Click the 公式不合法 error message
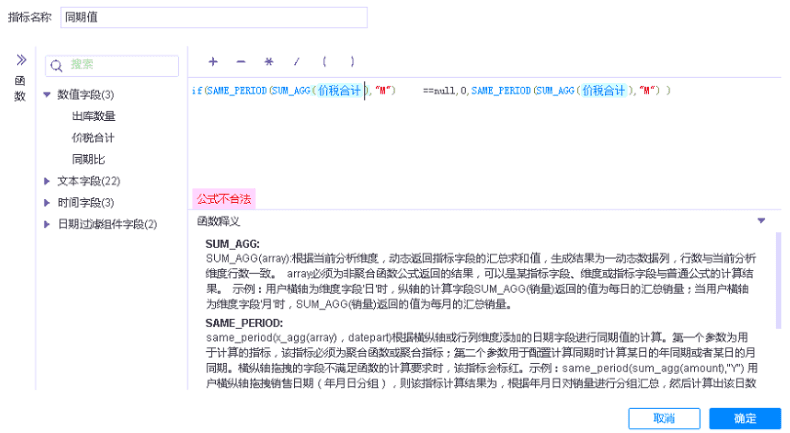This screenshot has width=790, height=433. tap(224, 199)
